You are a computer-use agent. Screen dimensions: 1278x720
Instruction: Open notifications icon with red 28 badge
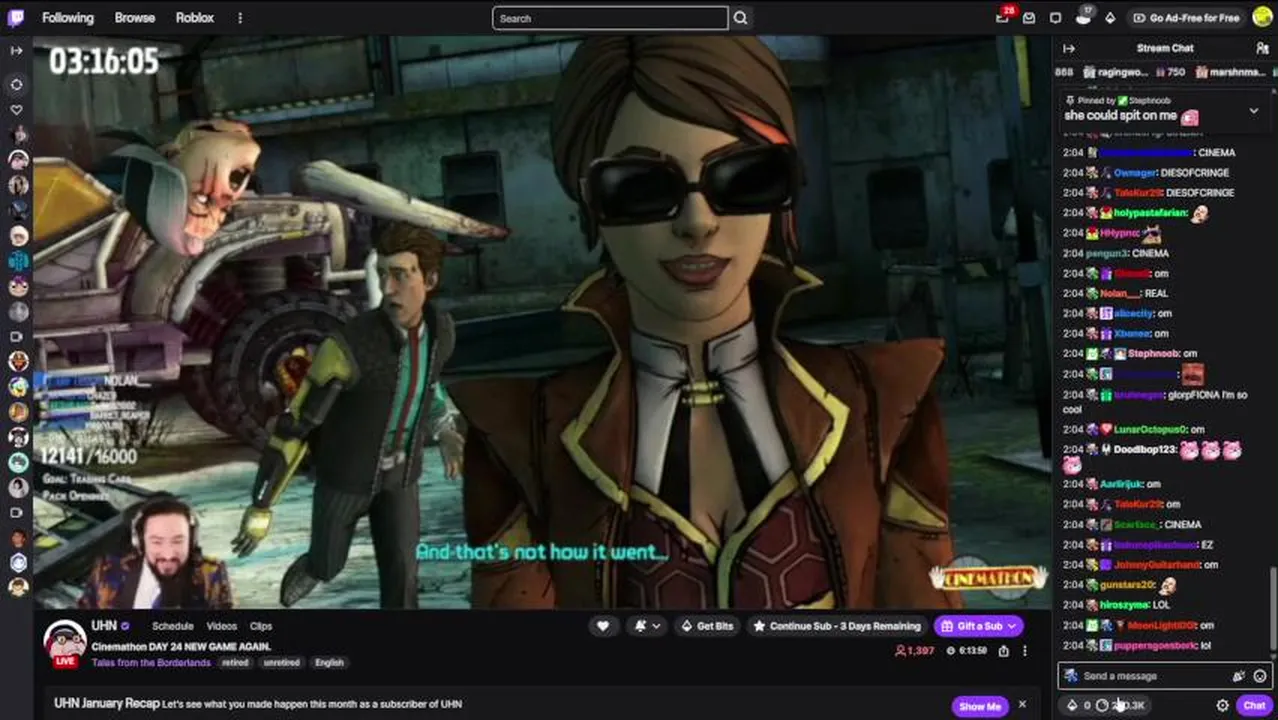(x=1003, y=17)
